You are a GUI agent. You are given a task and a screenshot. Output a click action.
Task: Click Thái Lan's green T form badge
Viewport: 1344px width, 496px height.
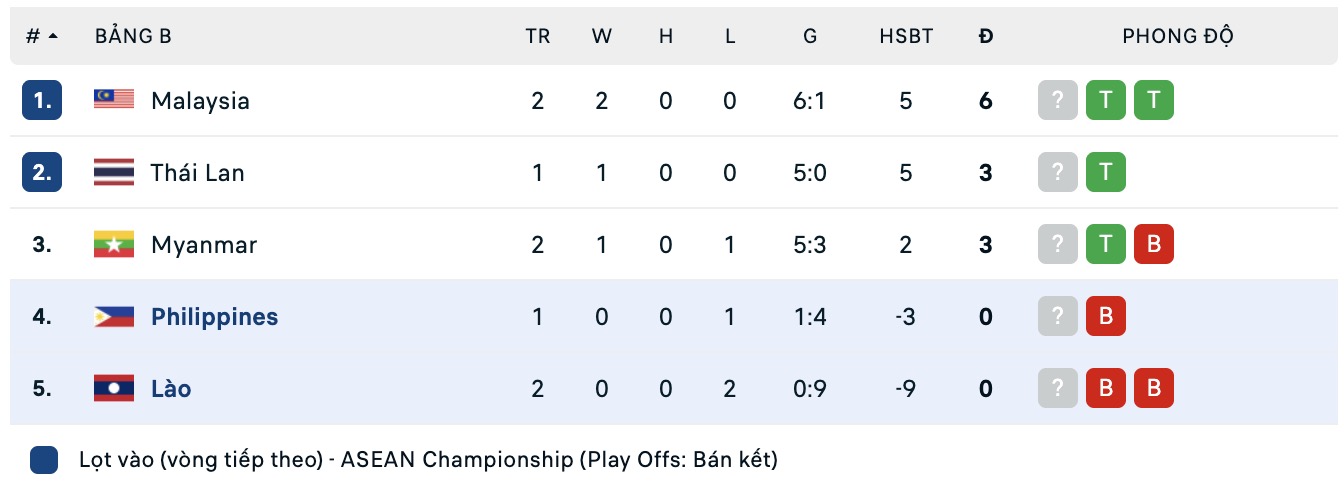pos(1106,172)
